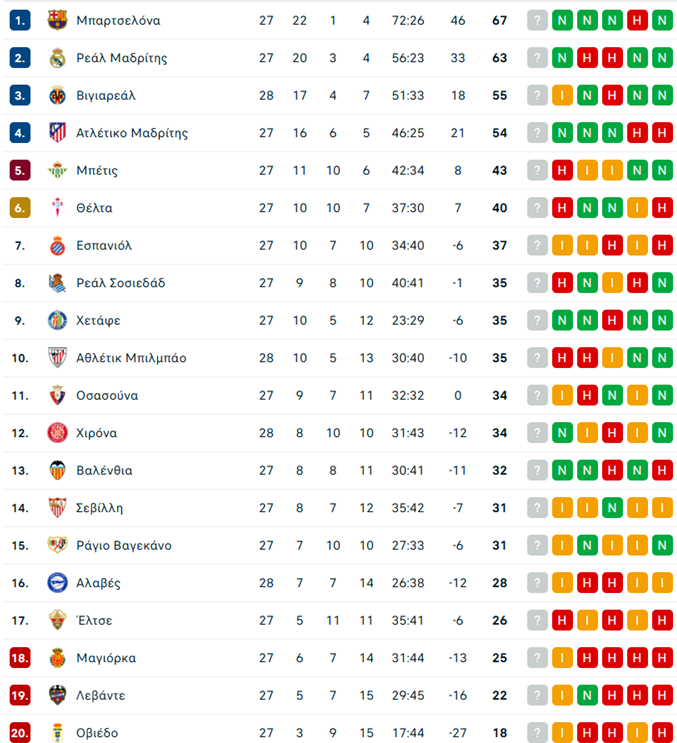This screenshot has width=677, height=743.
Task: Go to Ράγιο Βαγεκάνο team page
Action: [x=124, y=546]
